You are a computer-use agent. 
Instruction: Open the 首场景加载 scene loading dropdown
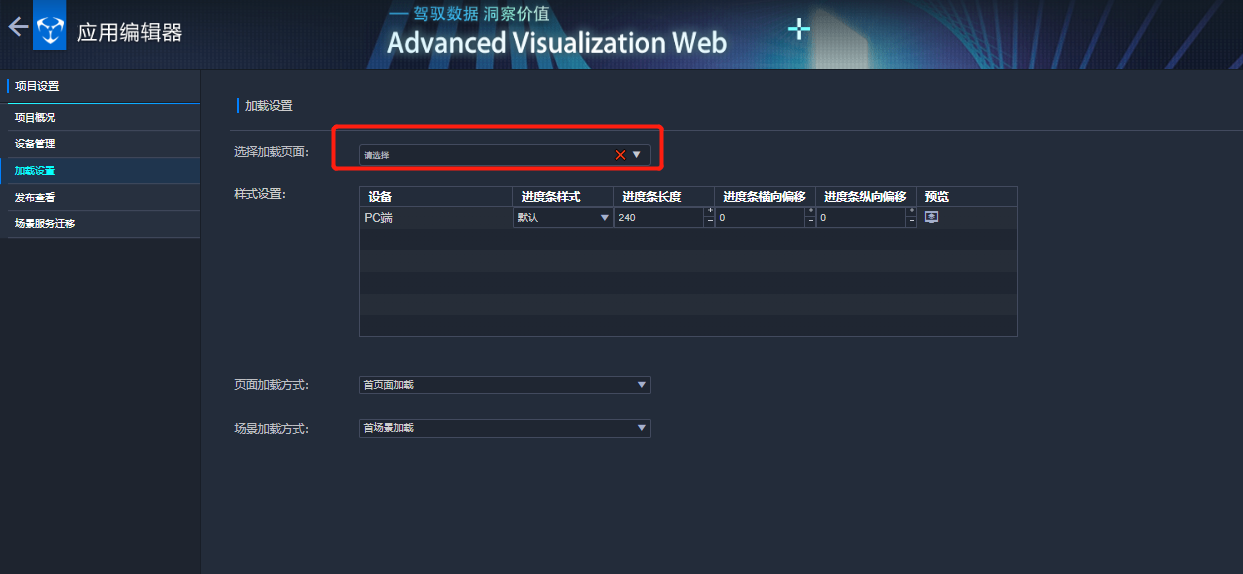click(505, 428)
